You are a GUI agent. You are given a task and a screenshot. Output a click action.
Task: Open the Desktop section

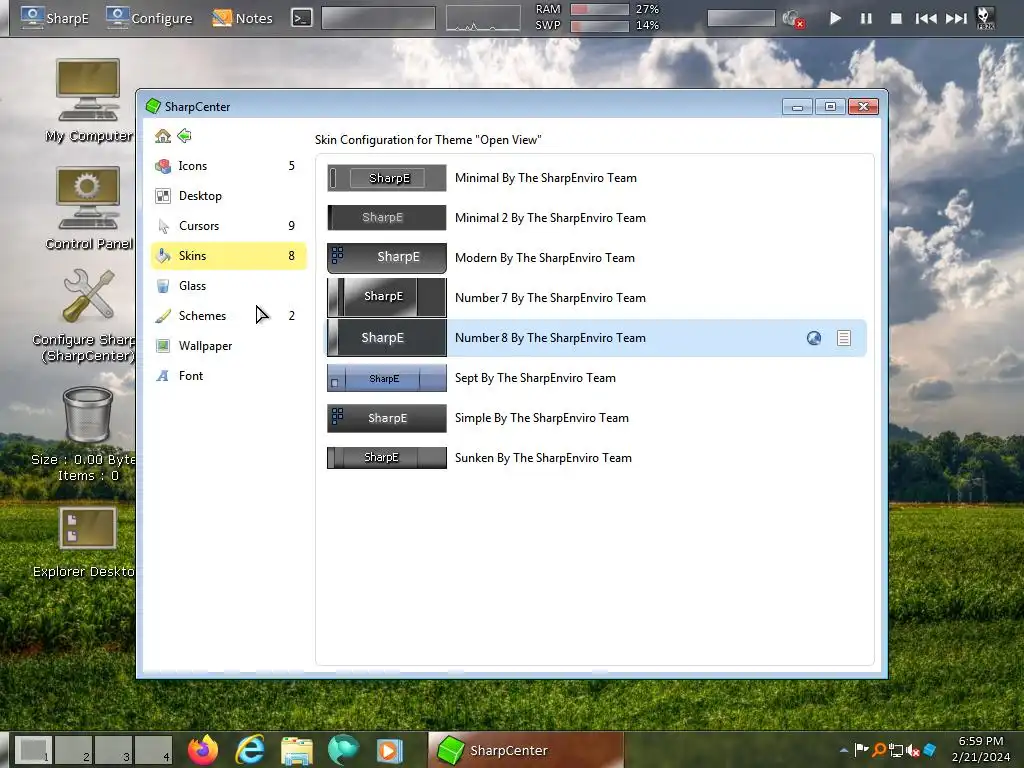tap(228, 196)
